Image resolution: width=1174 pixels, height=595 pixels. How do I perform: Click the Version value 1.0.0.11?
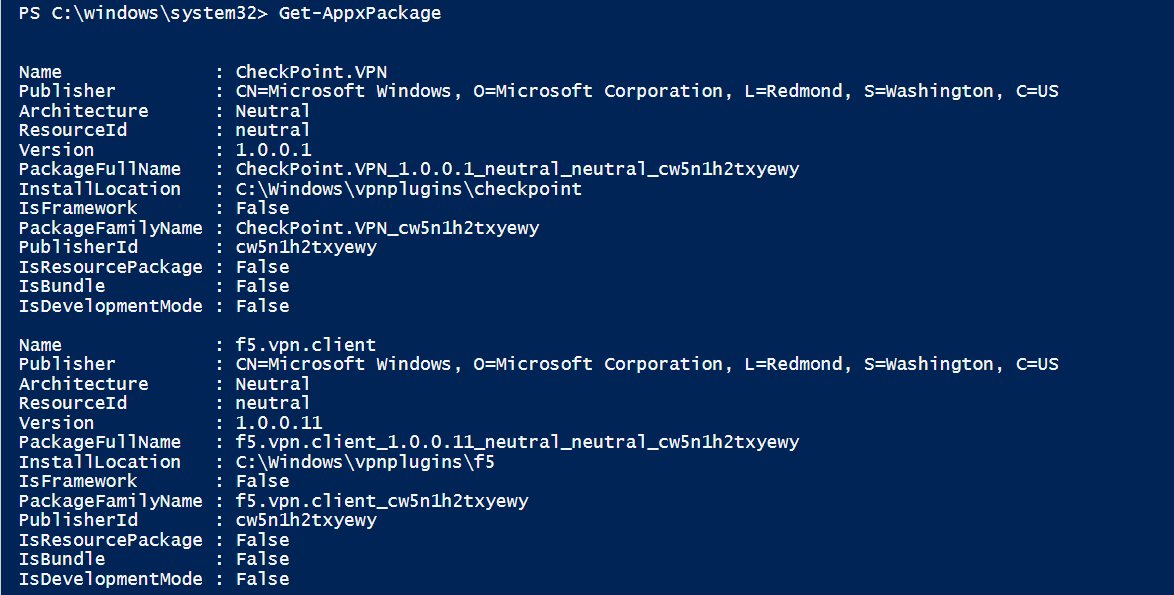pos(279,423)
